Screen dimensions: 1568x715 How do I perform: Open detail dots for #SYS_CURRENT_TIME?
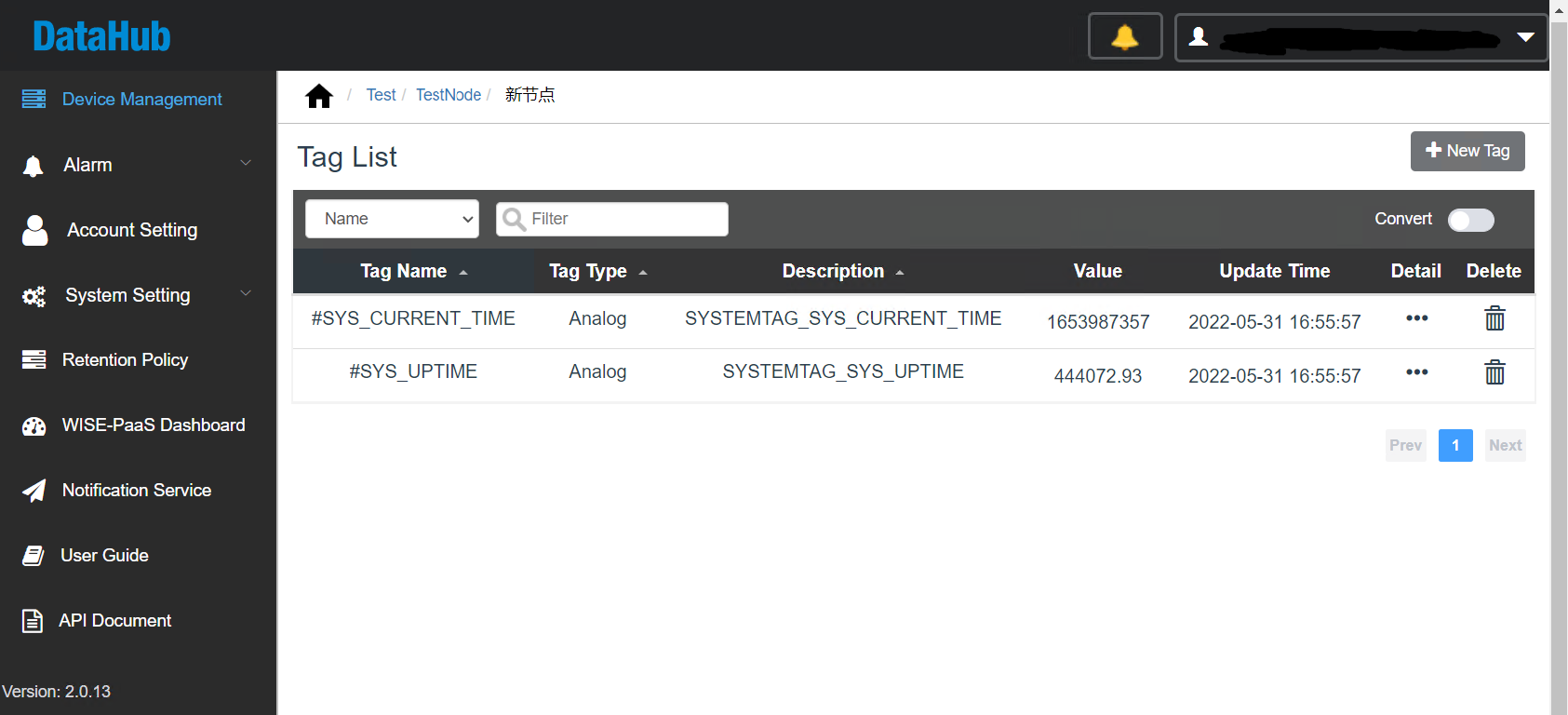1416,318
